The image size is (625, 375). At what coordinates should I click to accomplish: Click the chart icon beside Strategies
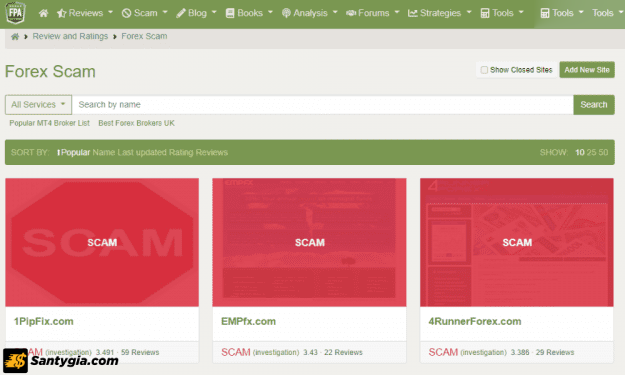click(x=413, y=13)
